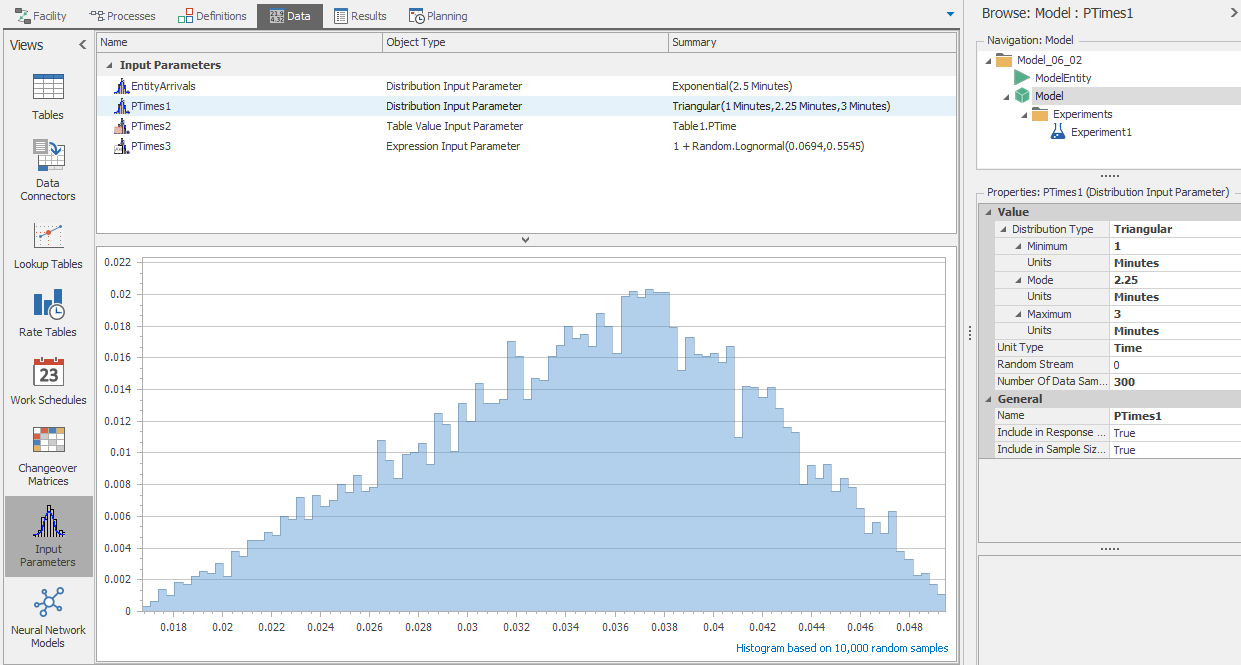Open Neural Network Models view

pyautogui.click(x=48, y=617)
